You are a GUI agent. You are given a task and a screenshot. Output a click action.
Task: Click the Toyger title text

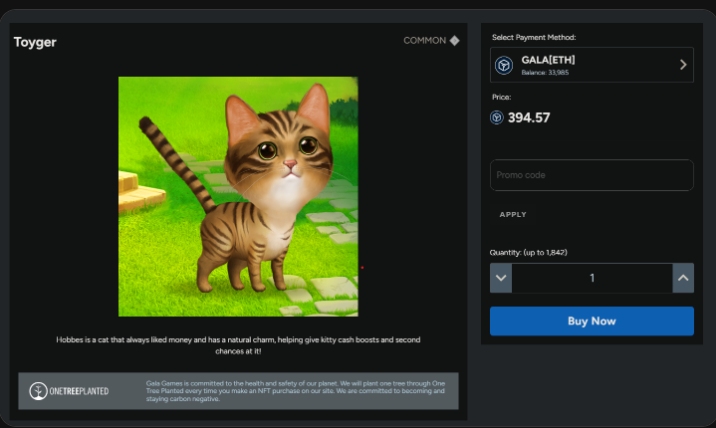pos(35,42)
